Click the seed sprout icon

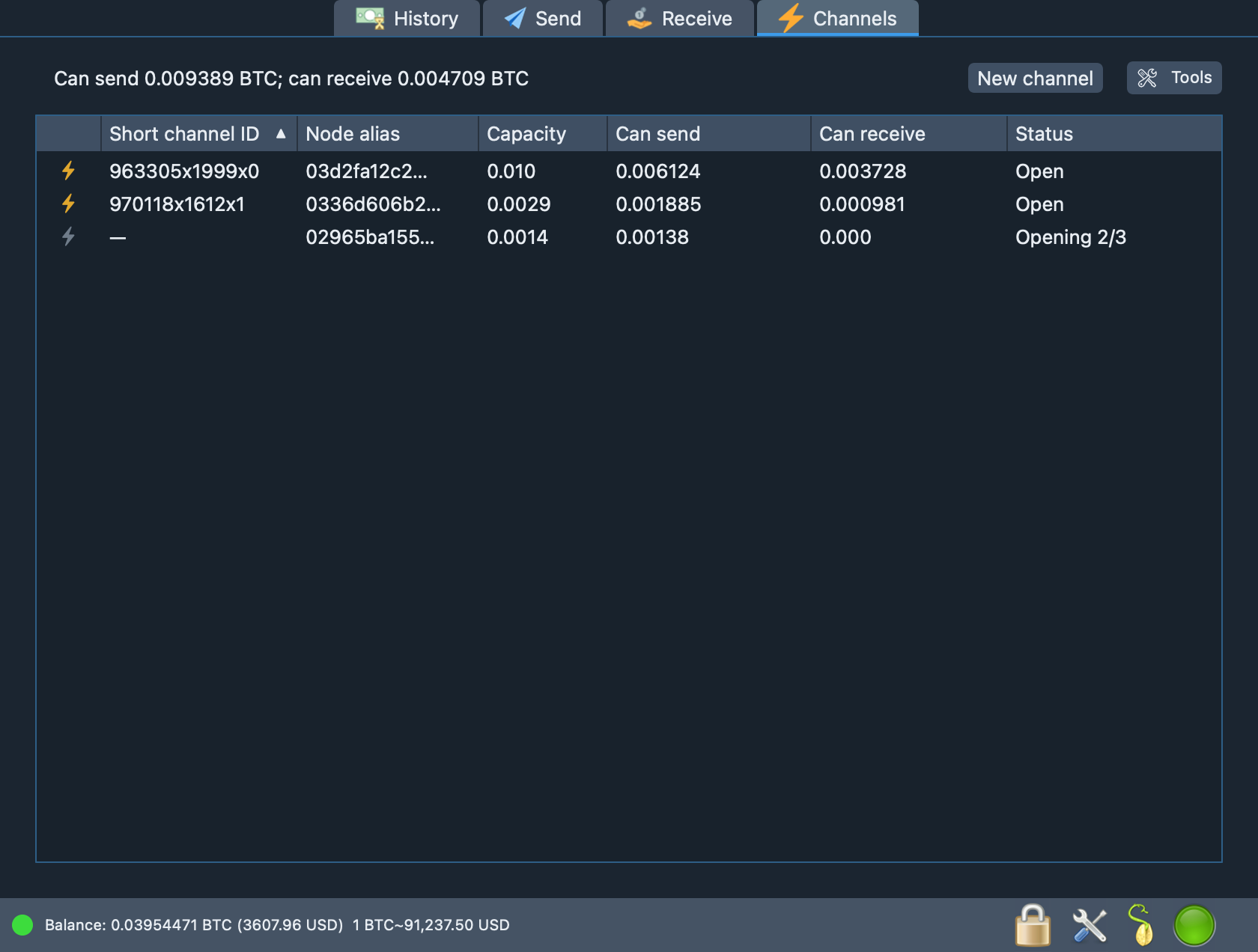(x=1140, y=925)
